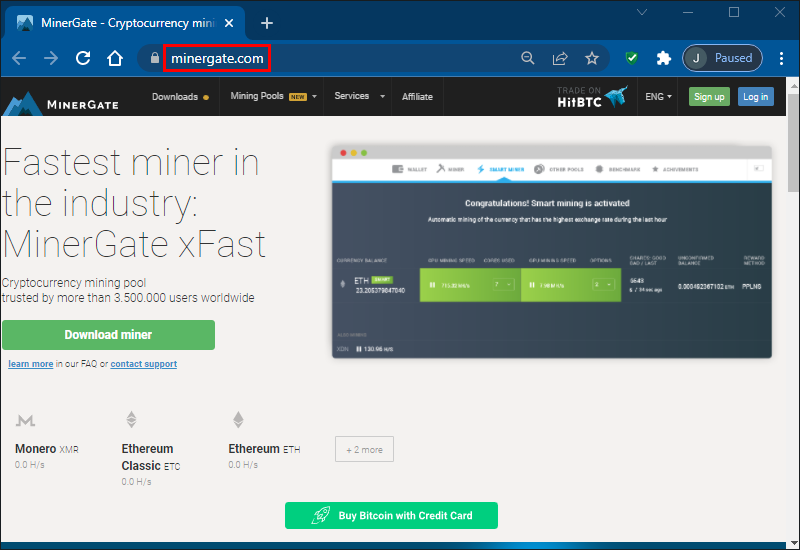This screenshot has height=550, width=800.
Task: Open the Trade on HitBTC banner
Action: (592, 97)
